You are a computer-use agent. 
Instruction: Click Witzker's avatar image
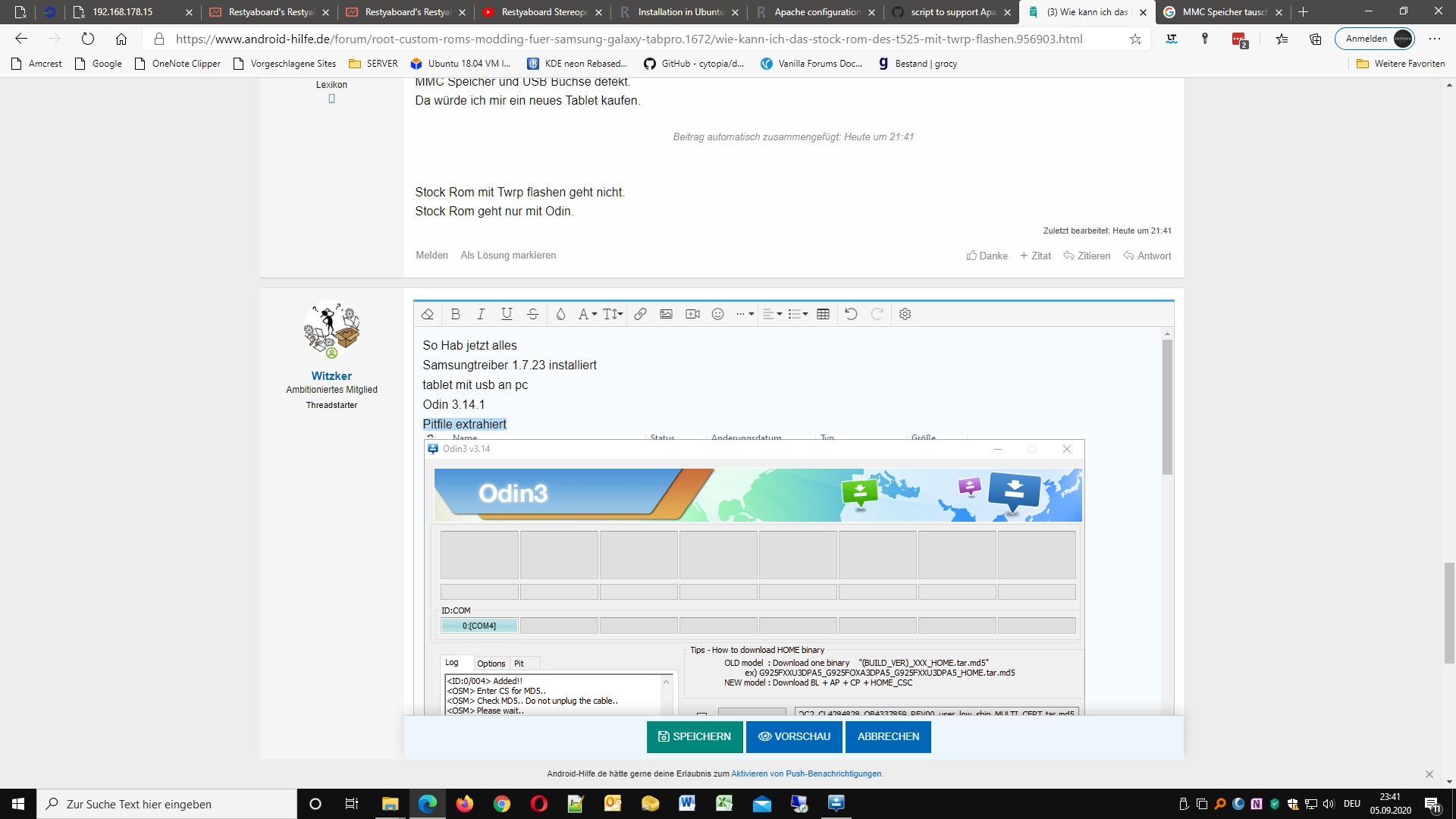[331, 330]
